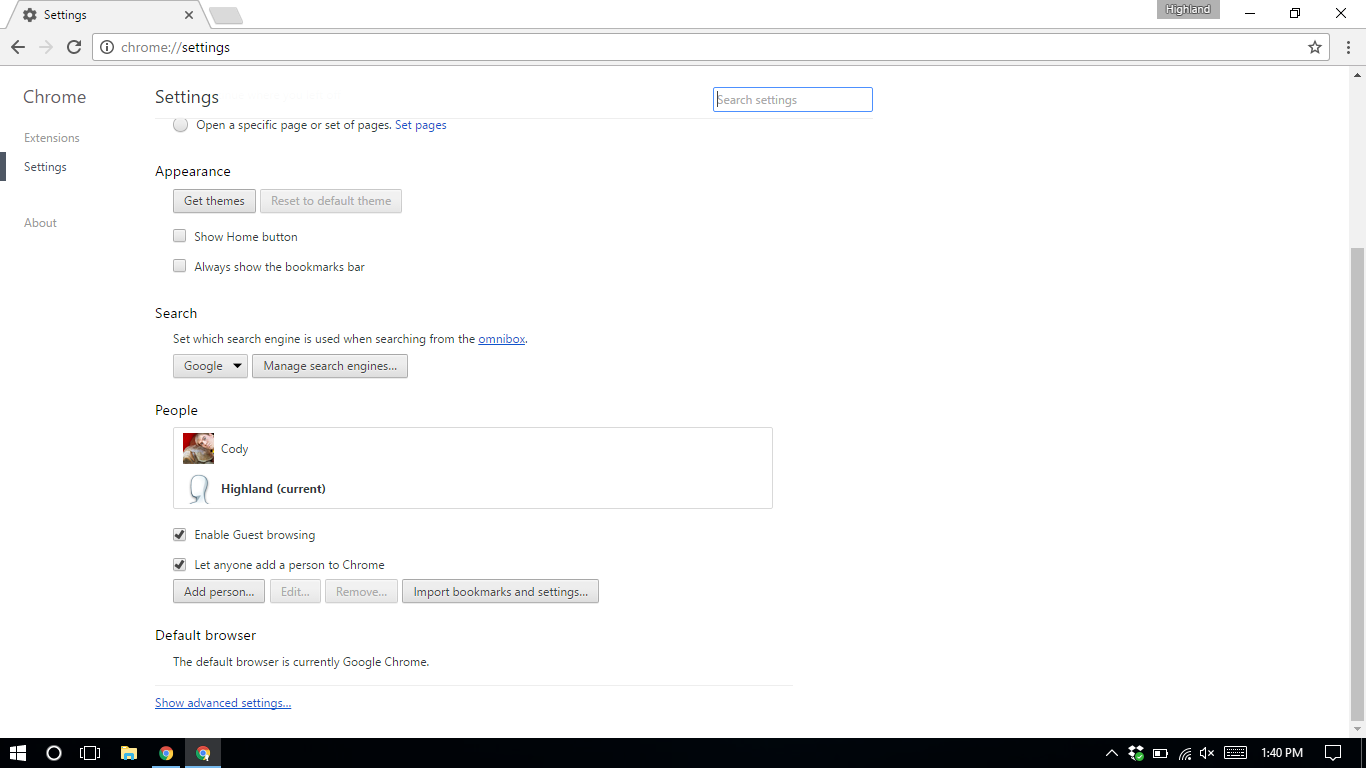Enable Show Home button checkbox

[x=180, y=236]
